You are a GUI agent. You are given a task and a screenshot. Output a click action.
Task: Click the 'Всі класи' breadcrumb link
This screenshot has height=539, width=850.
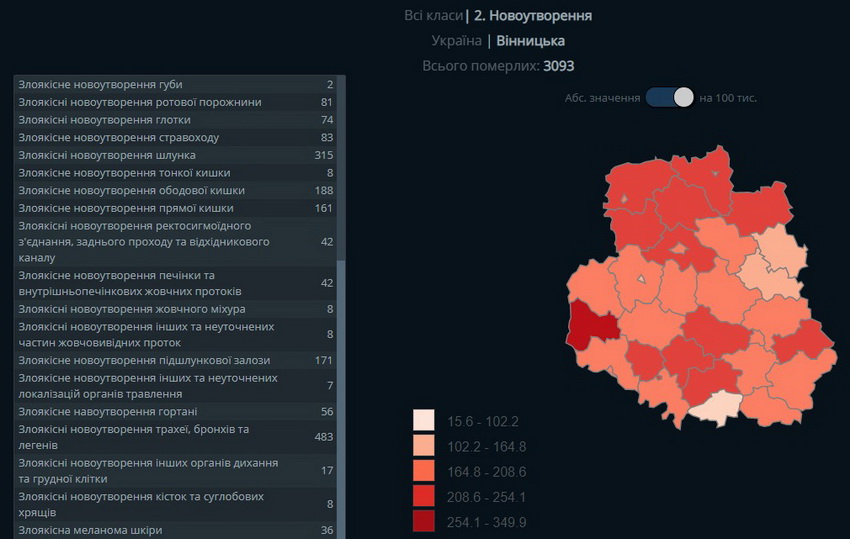click(433, 16)
